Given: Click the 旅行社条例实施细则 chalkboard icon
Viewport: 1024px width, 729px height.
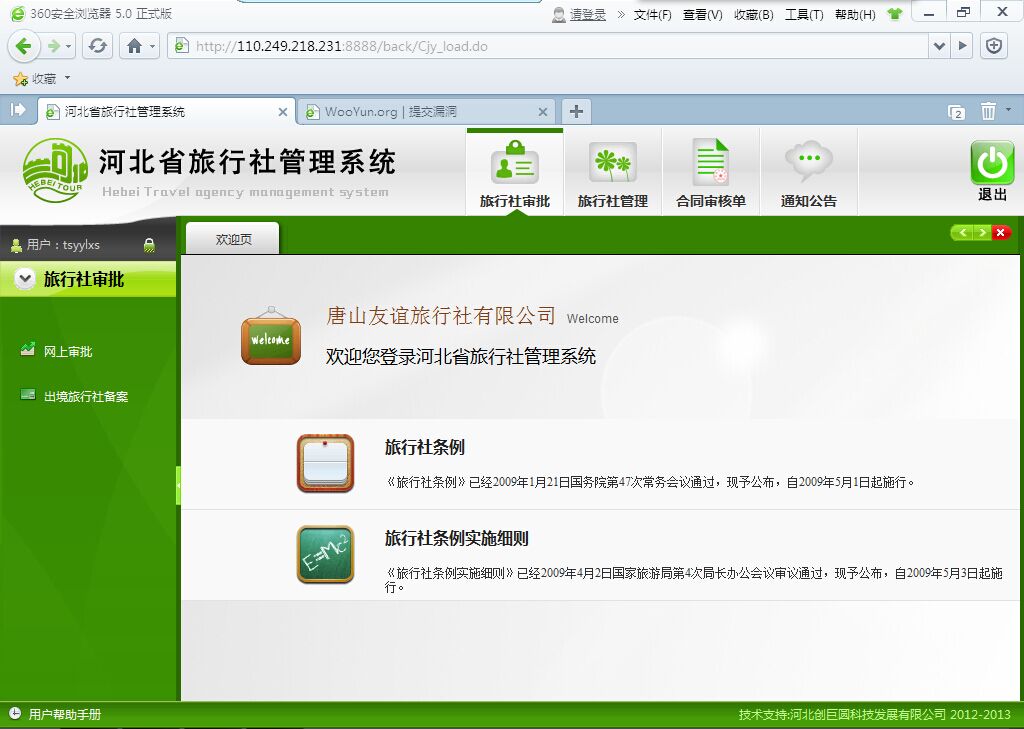Looking at the screenshot, I should [x=325, y=554].
